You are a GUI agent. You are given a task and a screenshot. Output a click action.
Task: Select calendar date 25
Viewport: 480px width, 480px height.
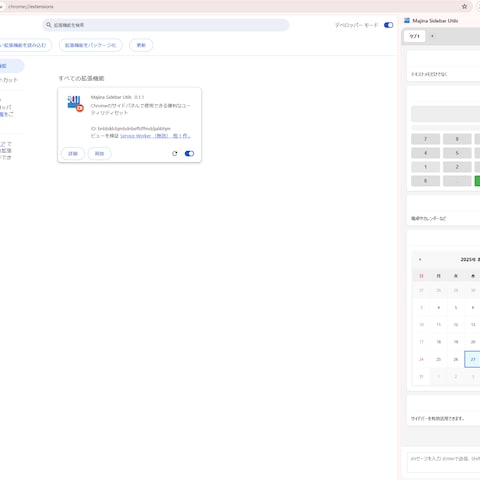(x=439, y=359)
